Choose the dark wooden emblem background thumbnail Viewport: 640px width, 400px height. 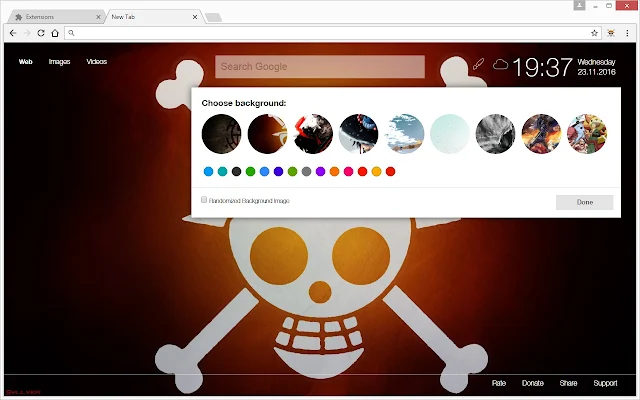[221, 134]
